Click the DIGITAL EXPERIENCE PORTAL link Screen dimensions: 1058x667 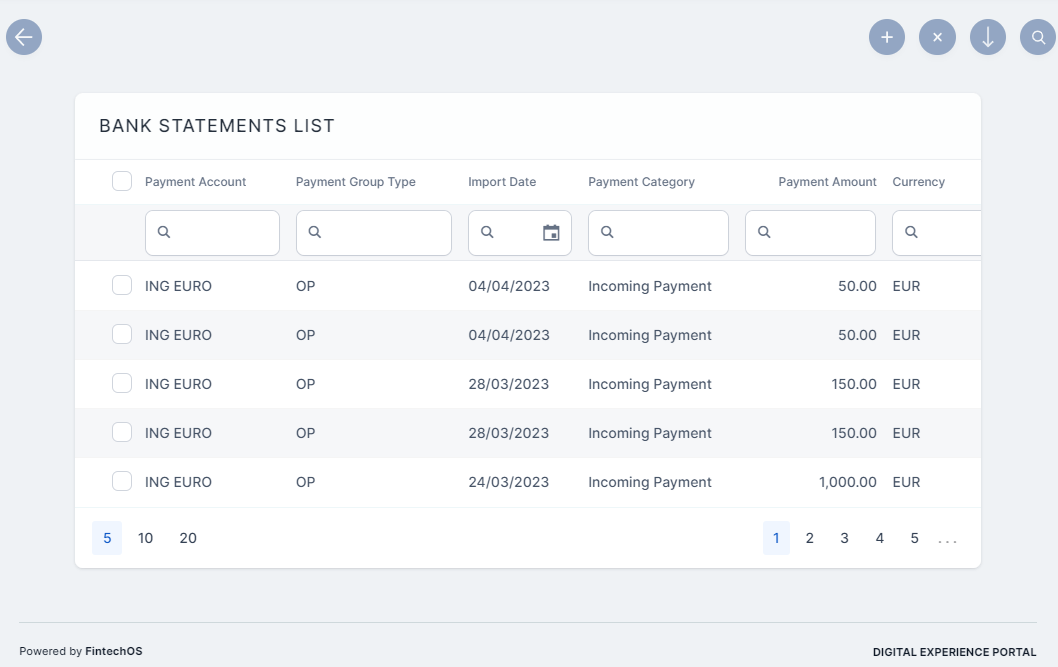click(954, 651)
